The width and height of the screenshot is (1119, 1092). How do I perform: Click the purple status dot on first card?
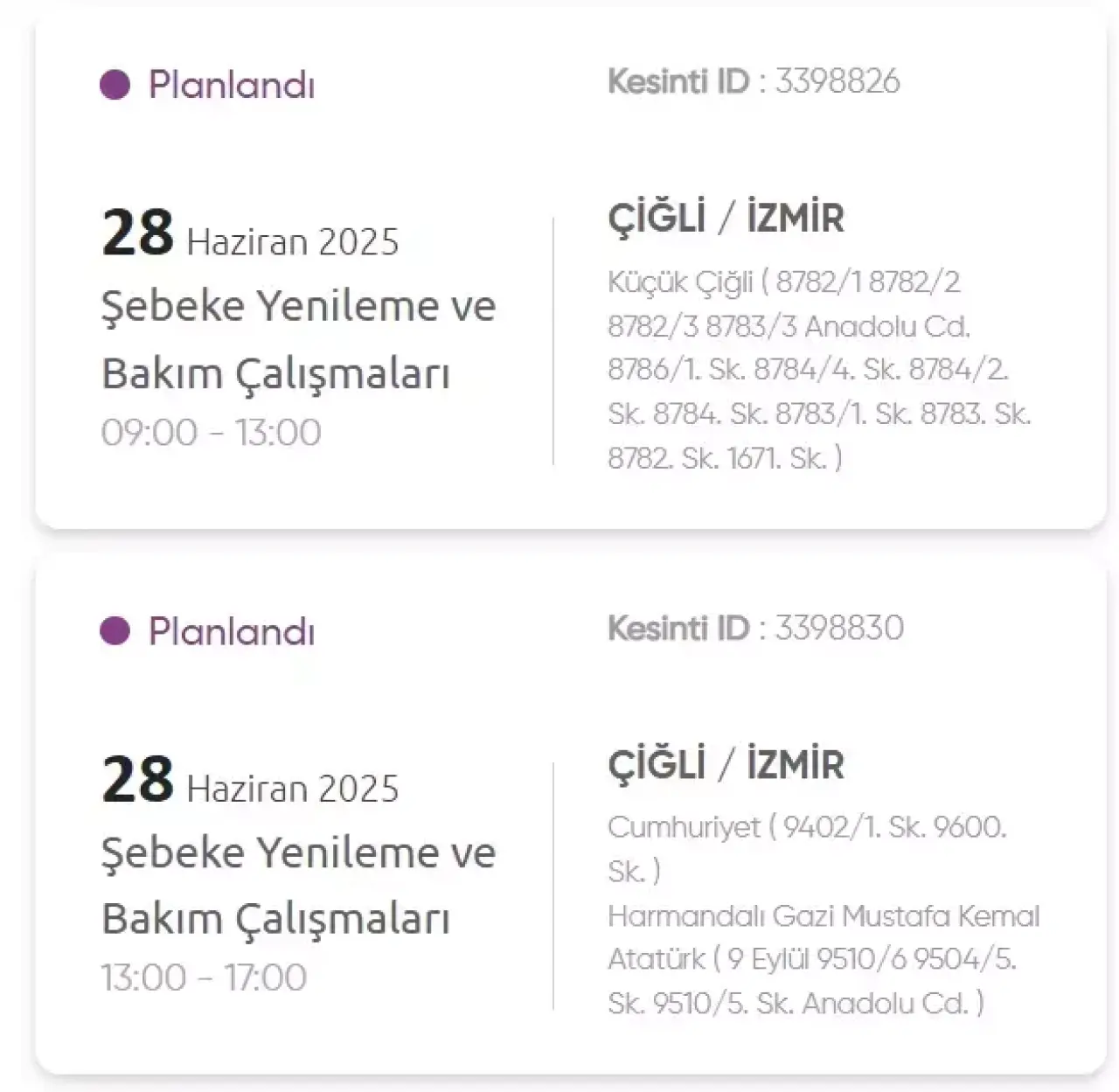tap(115, 85)
